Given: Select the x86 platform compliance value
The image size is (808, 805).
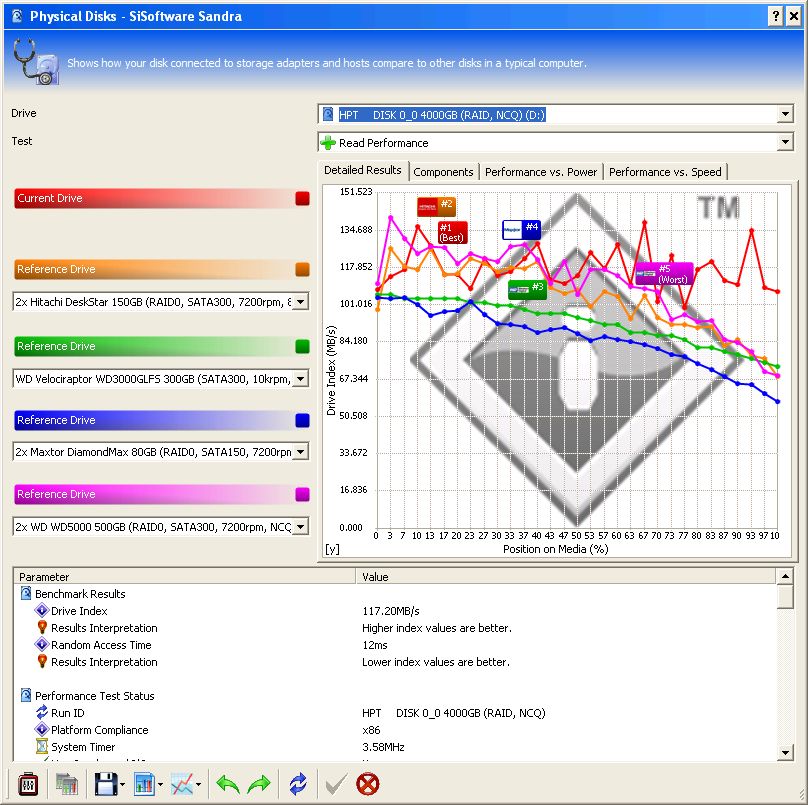Looking at the screenshot, I should tap(371, 730).
